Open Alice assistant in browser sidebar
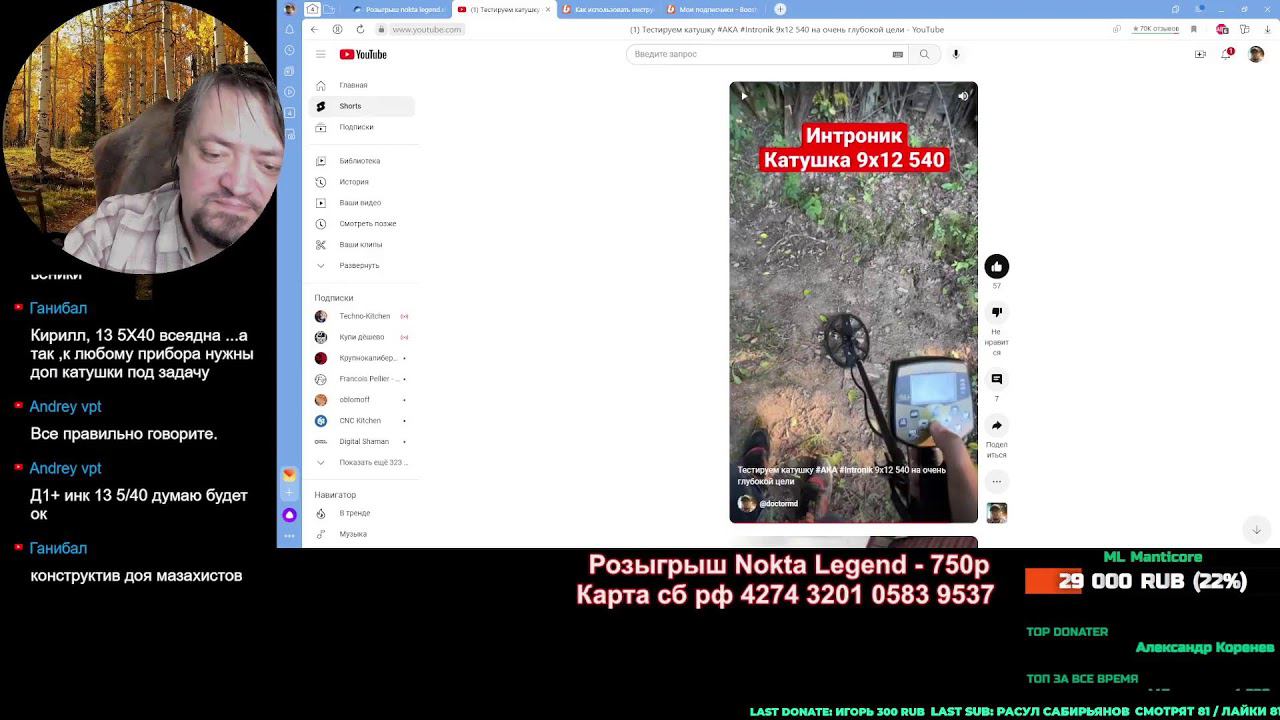The width and height of the screenshot is (1280, 720). [x=289, y=515]
